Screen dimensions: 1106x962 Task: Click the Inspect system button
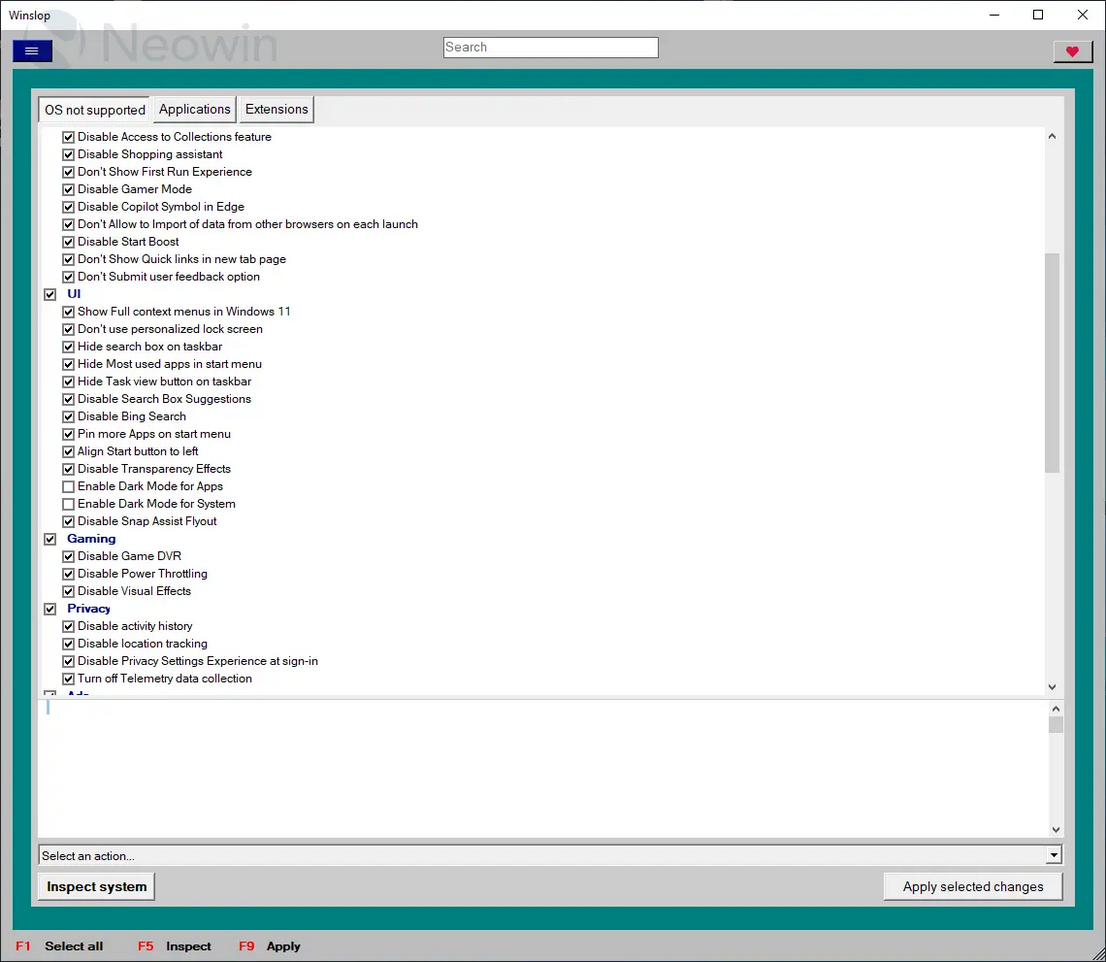96,887
